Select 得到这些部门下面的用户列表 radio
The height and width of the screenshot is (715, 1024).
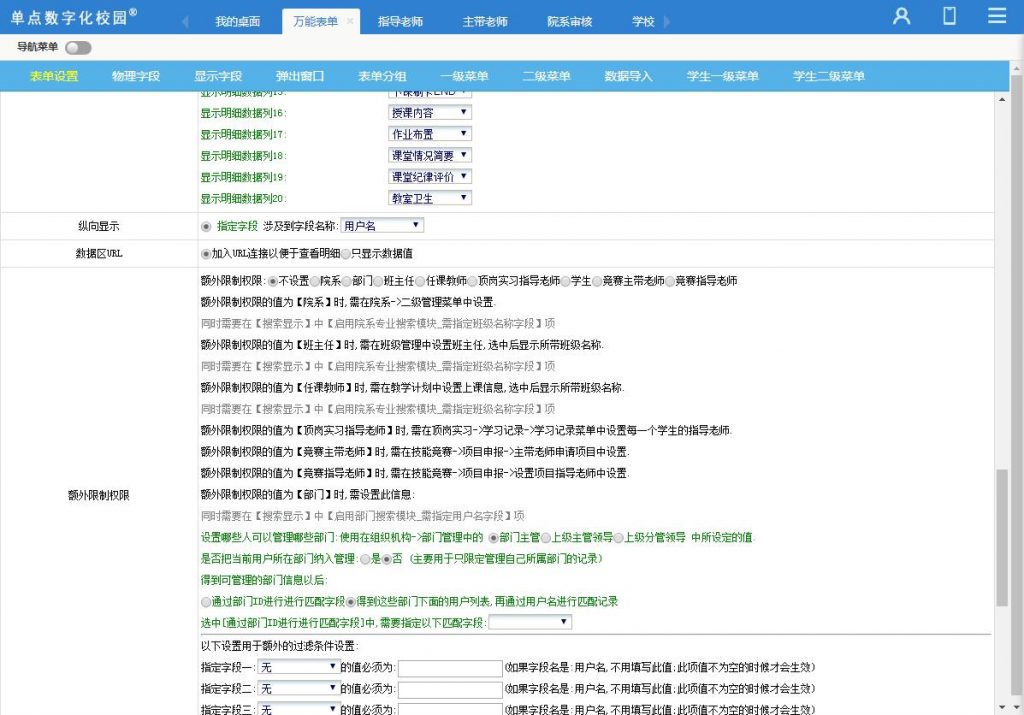pos(351,602)
